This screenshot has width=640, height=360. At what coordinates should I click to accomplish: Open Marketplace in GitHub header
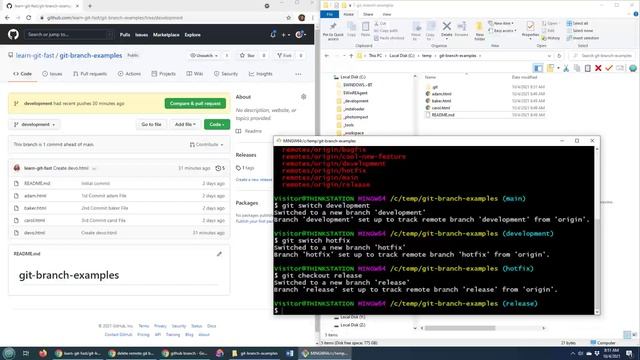[166, 35]
